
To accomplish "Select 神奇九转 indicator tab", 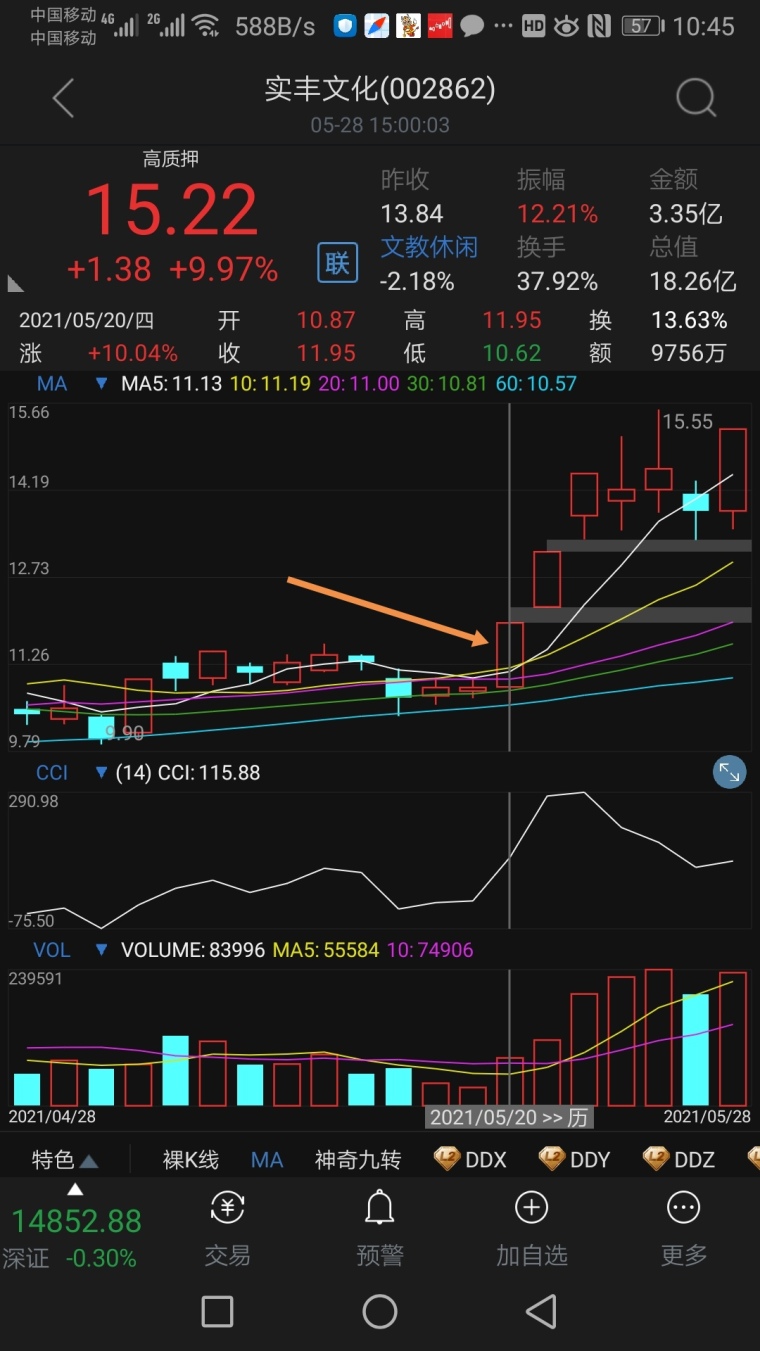I will coord(358,1160).
